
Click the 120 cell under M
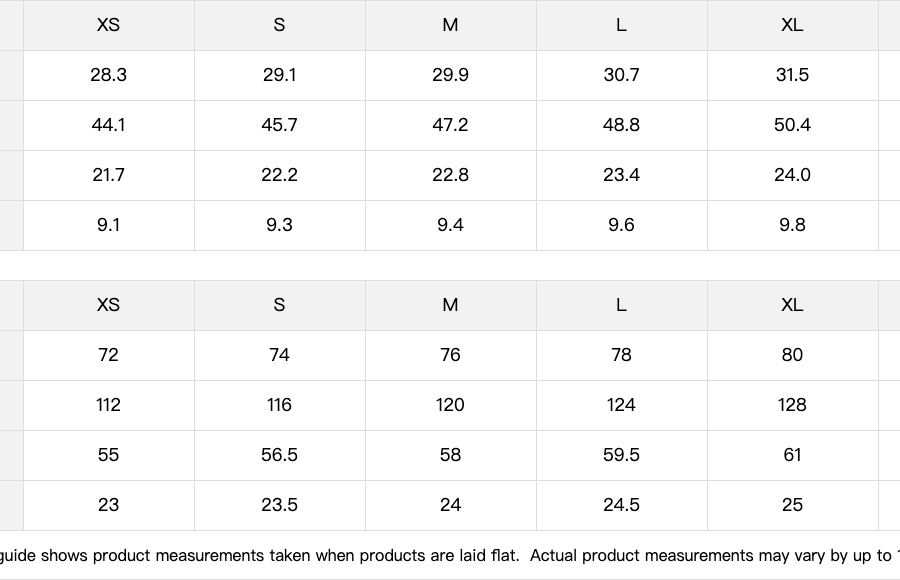[451, 405]
